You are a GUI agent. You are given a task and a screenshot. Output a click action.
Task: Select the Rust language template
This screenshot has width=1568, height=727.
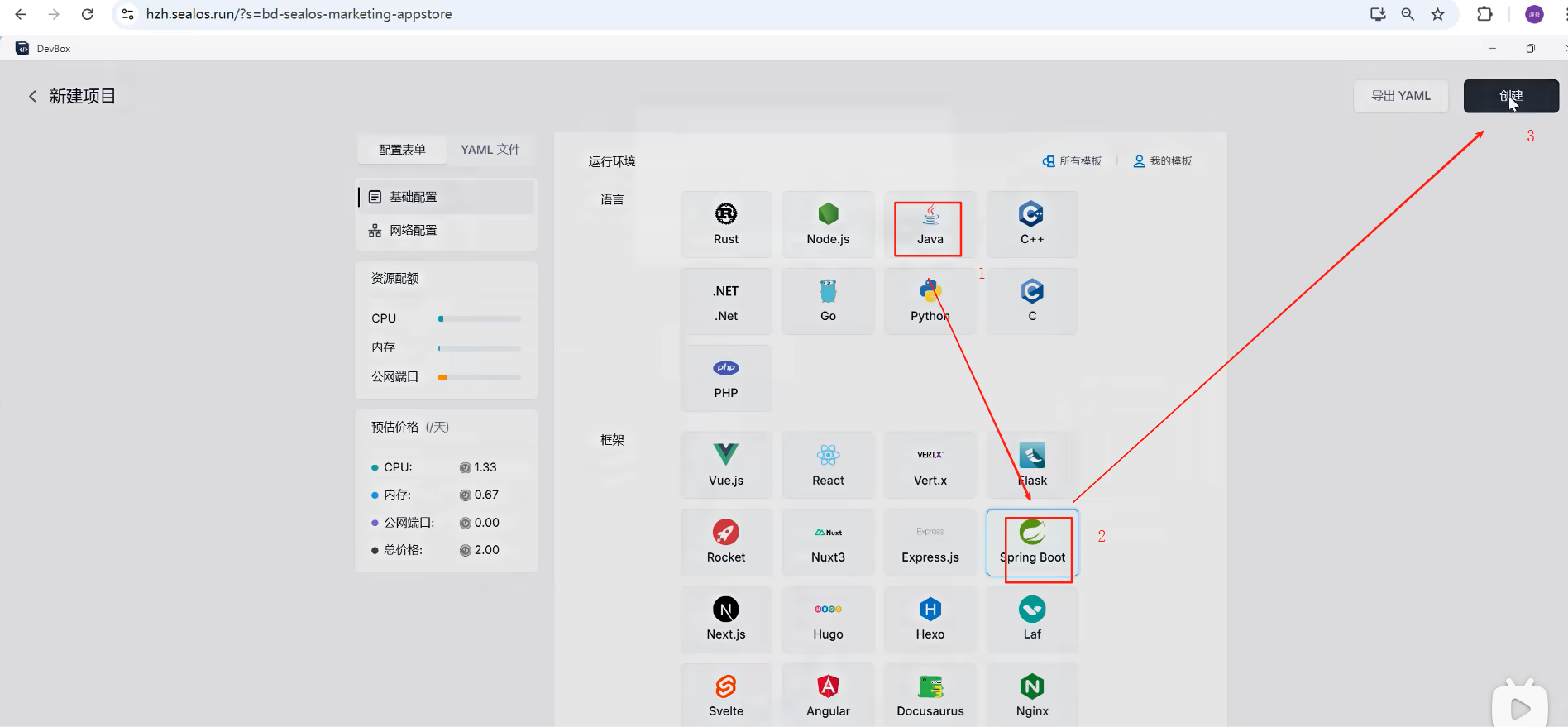(726, 224)
